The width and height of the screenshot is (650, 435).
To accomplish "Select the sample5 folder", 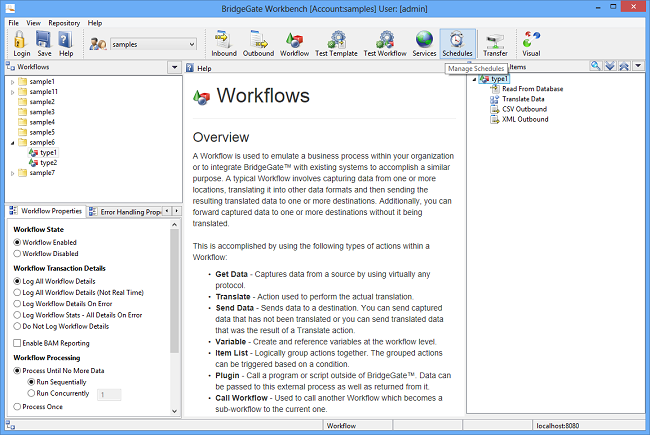I will point(36,132).
